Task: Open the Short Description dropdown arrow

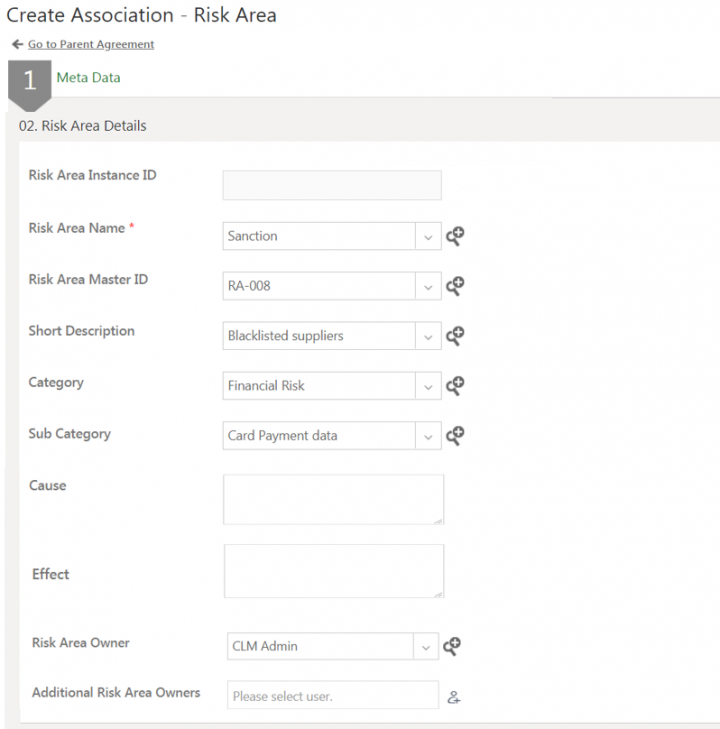Action: coord(428,337)
